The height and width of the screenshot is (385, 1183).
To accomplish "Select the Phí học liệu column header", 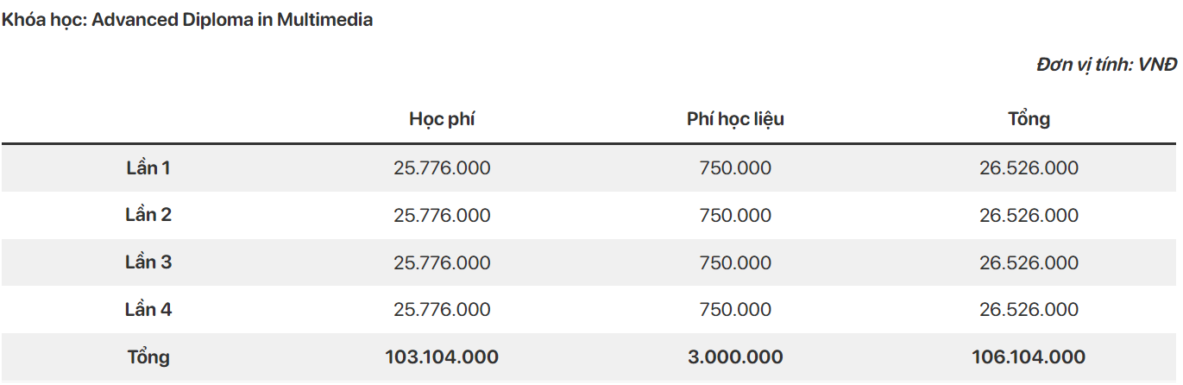I will click(x=736, y=119).
